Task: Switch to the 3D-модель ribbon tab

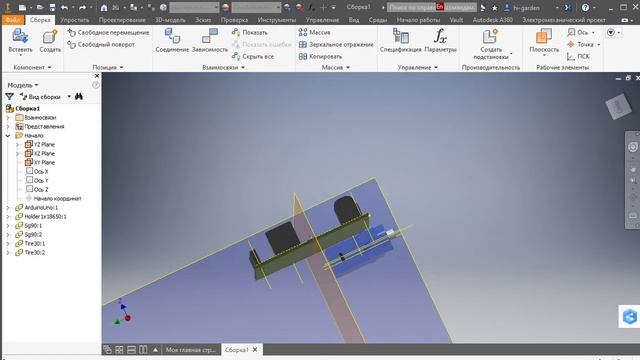Action: coord(170,20)
